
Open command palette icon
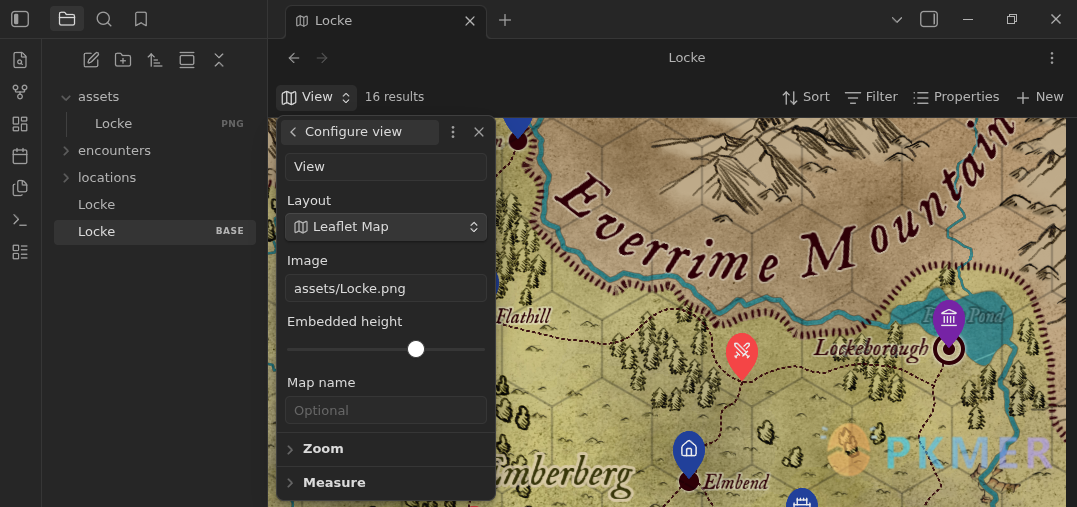click(x=20, y=220)
